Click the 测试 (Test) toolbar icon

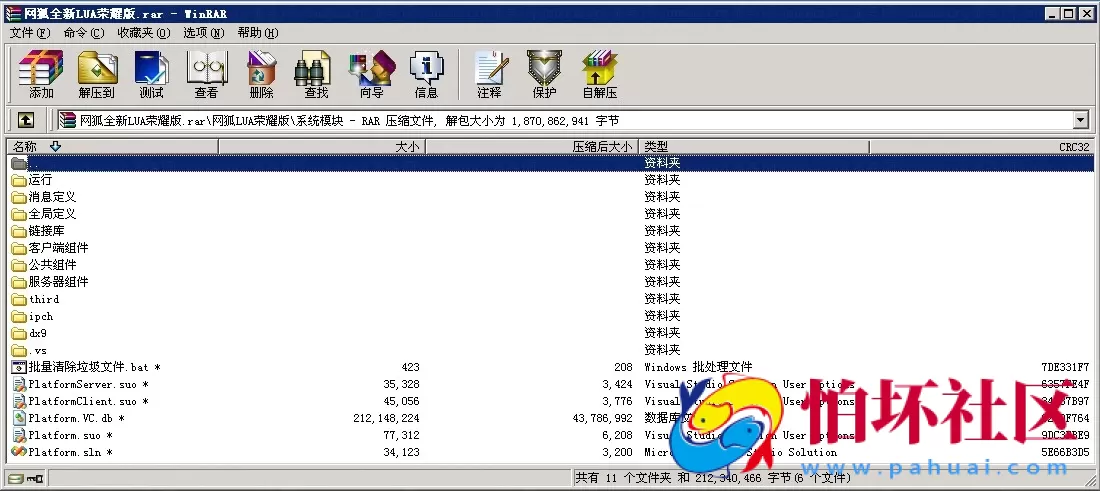pos(151,74)
